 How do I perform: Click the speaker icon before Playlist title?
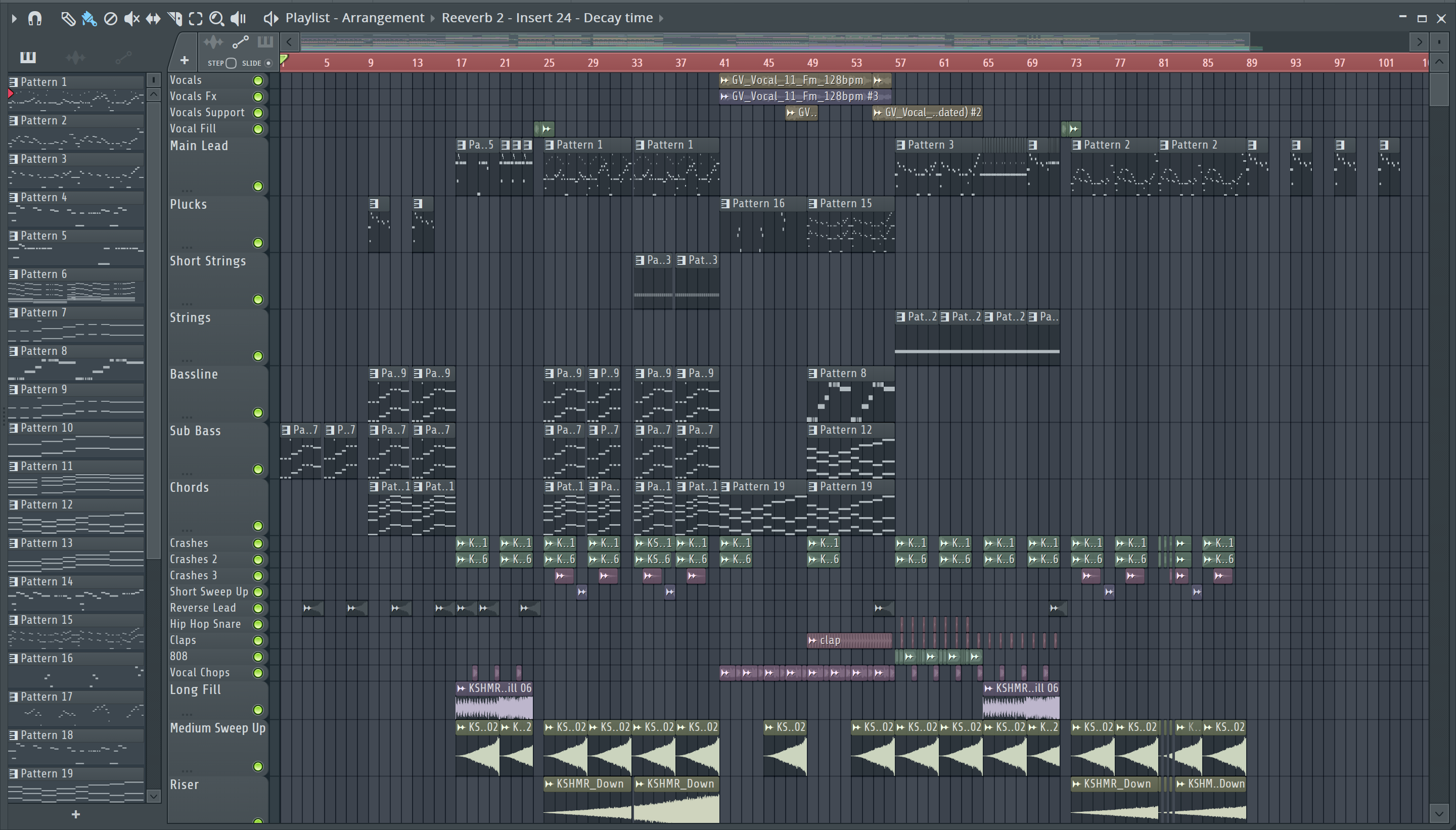[x=271, y=19]
